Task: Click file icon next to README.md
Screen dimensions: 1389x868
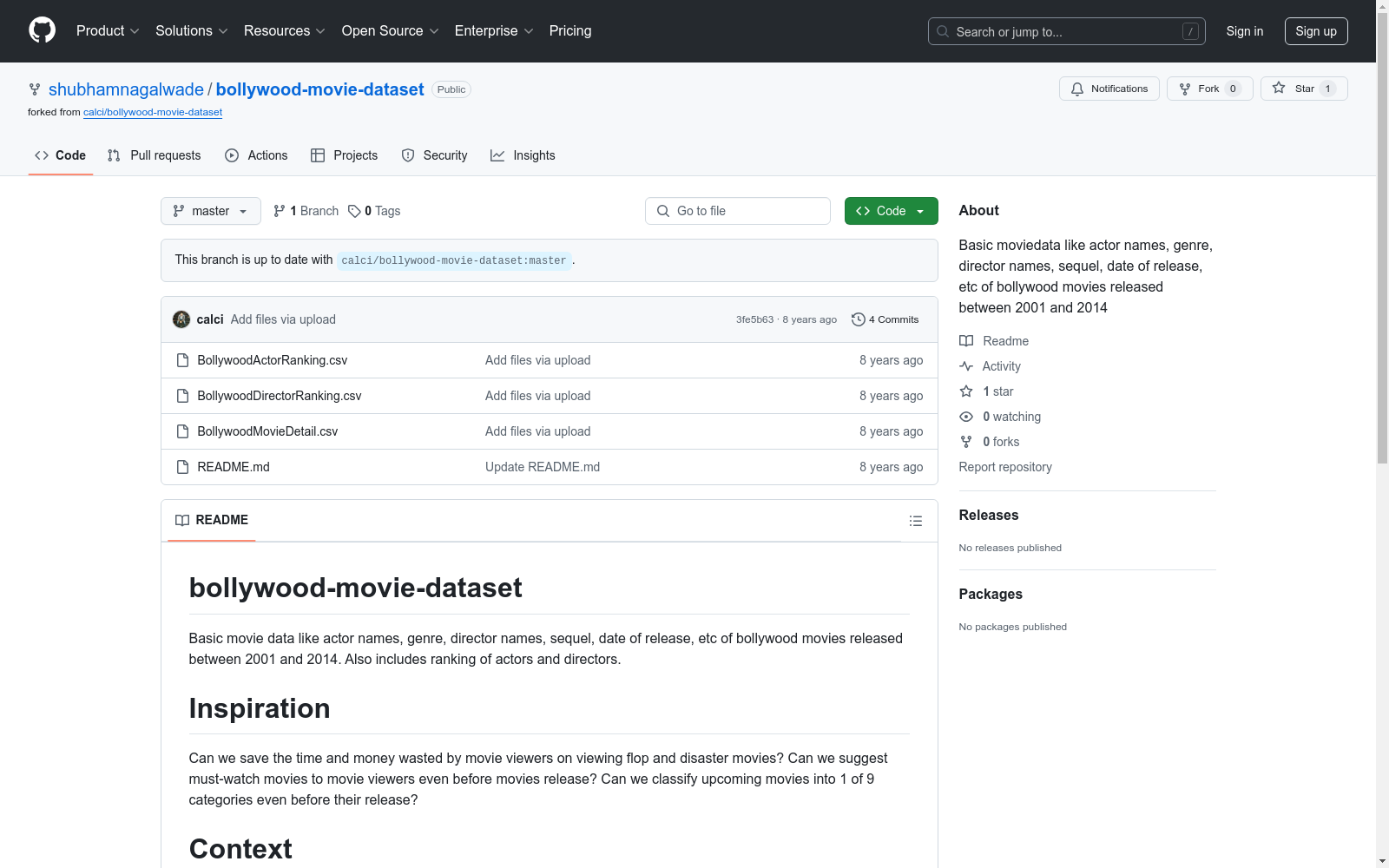Action: pyautogui.click(x=182, y=467)
